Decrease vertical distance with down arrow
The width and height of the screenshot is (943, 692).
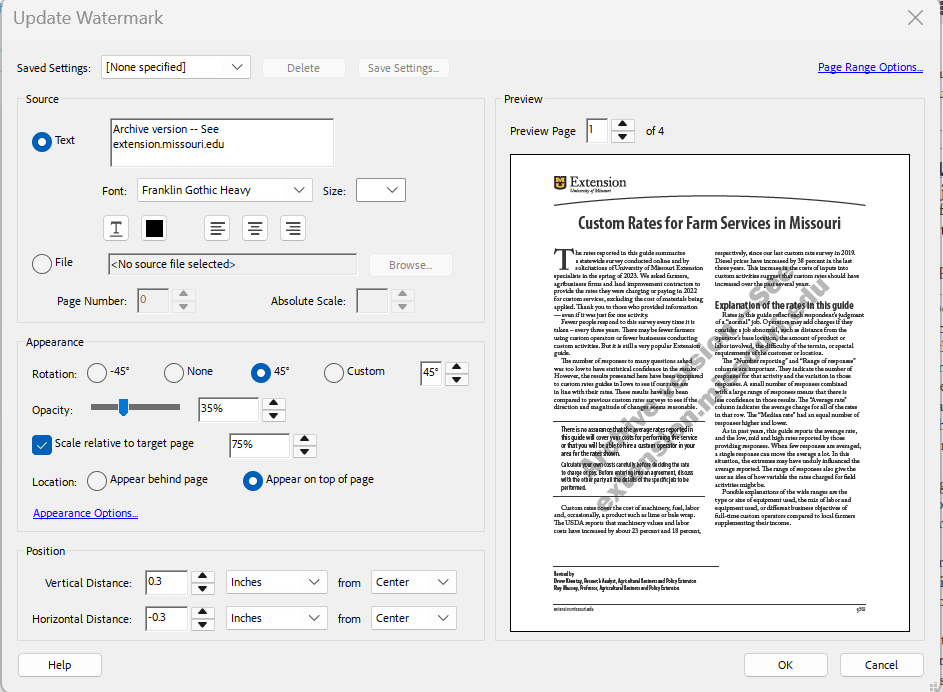click(x=202, y=589)
